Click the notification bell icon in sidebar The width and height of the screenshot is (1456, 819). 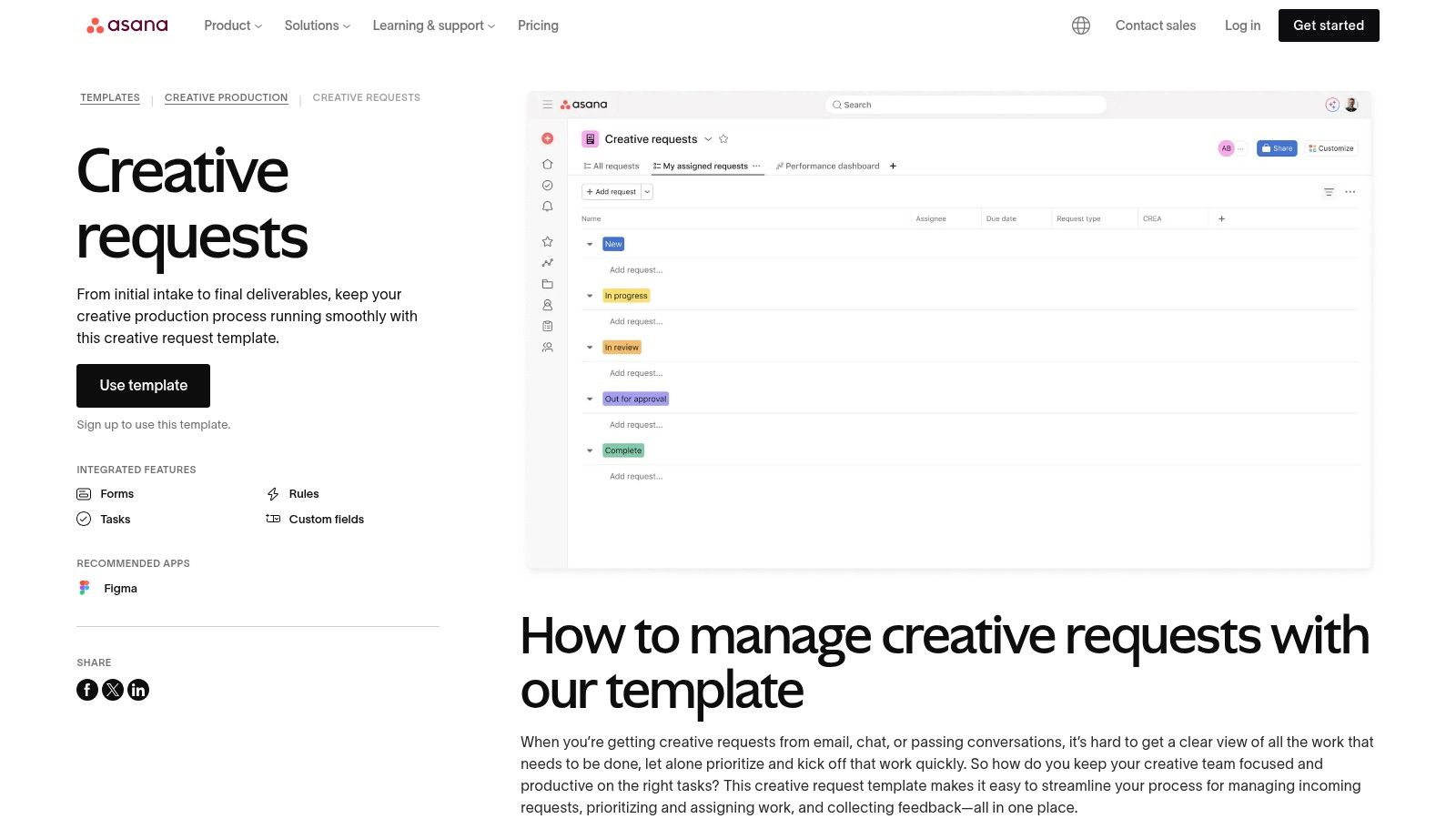click(547, 207)
